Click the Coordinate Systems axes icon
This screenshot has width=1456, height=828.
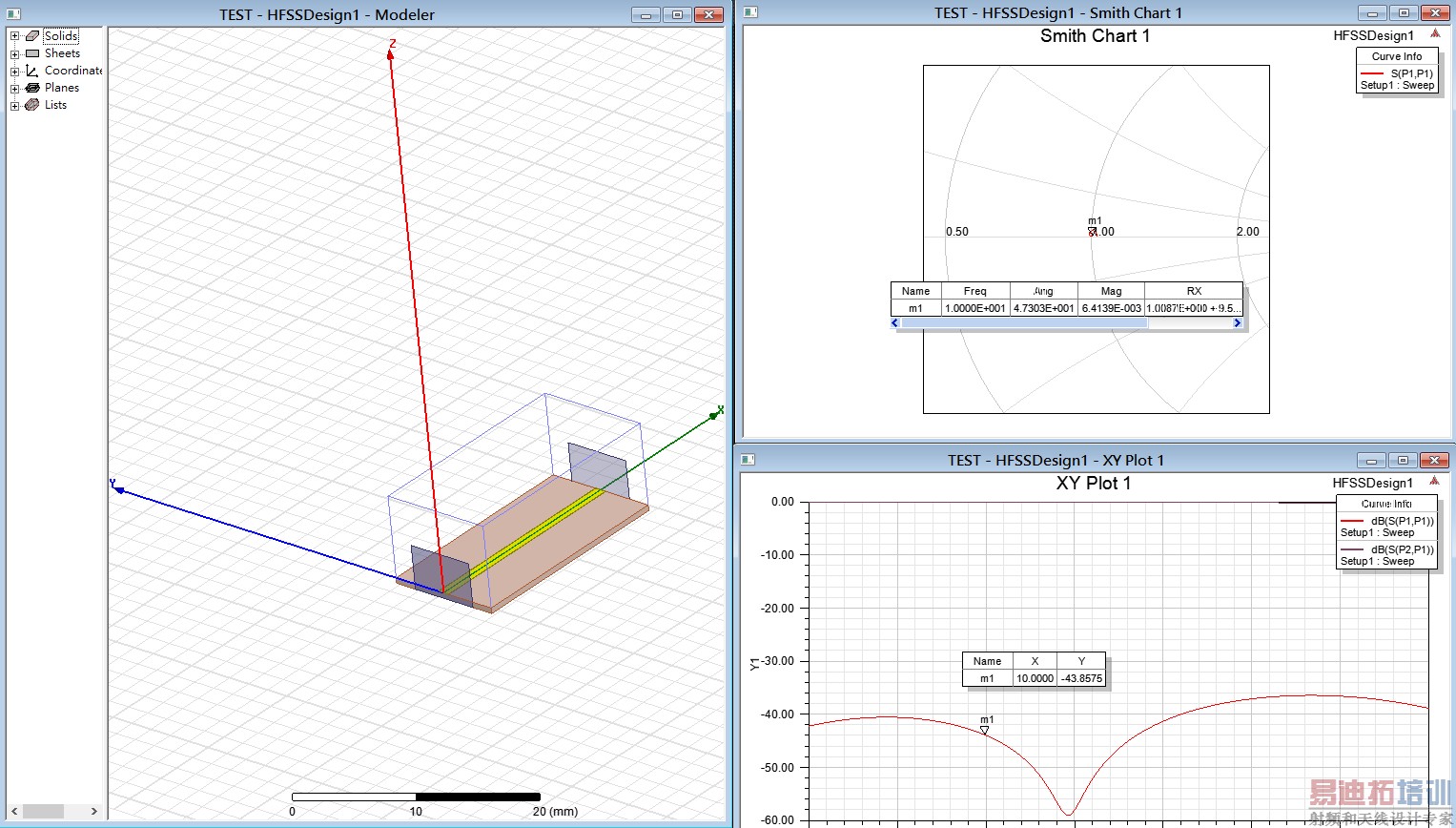click(x=32, y=71)
